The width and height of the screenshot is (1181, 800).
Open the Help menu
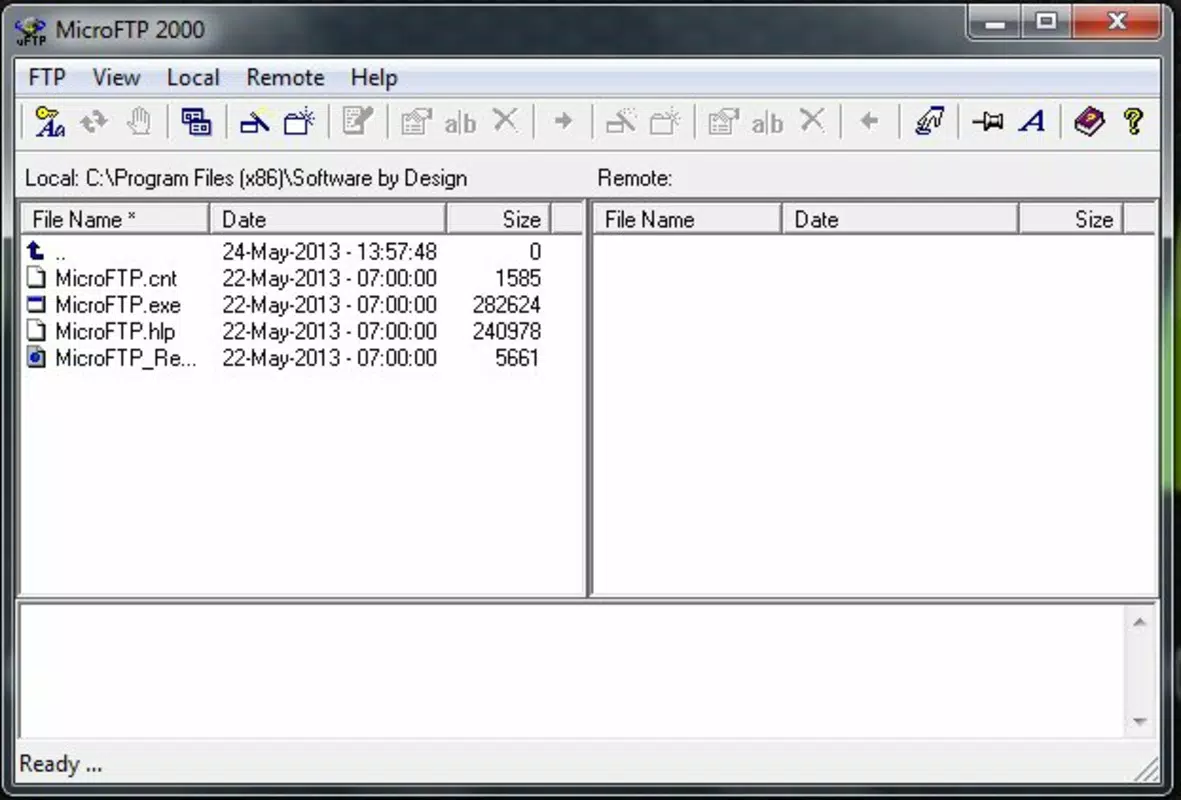(x=374, y=77)
